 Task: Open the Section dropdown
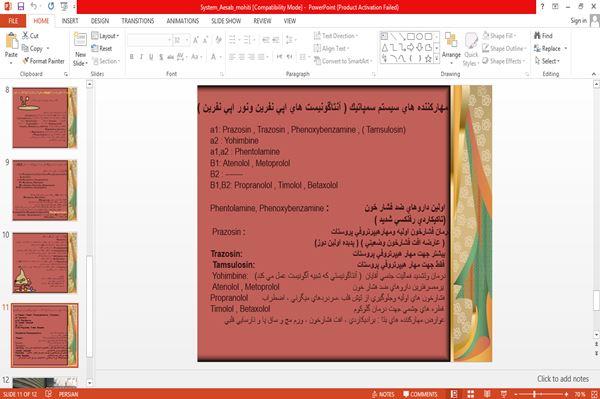tap(106, 61)
